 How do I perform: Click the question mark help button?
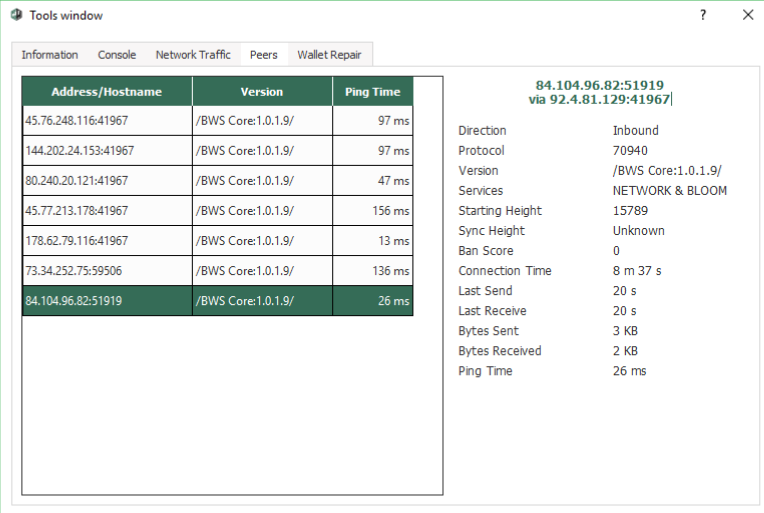(x=703, y=15)
